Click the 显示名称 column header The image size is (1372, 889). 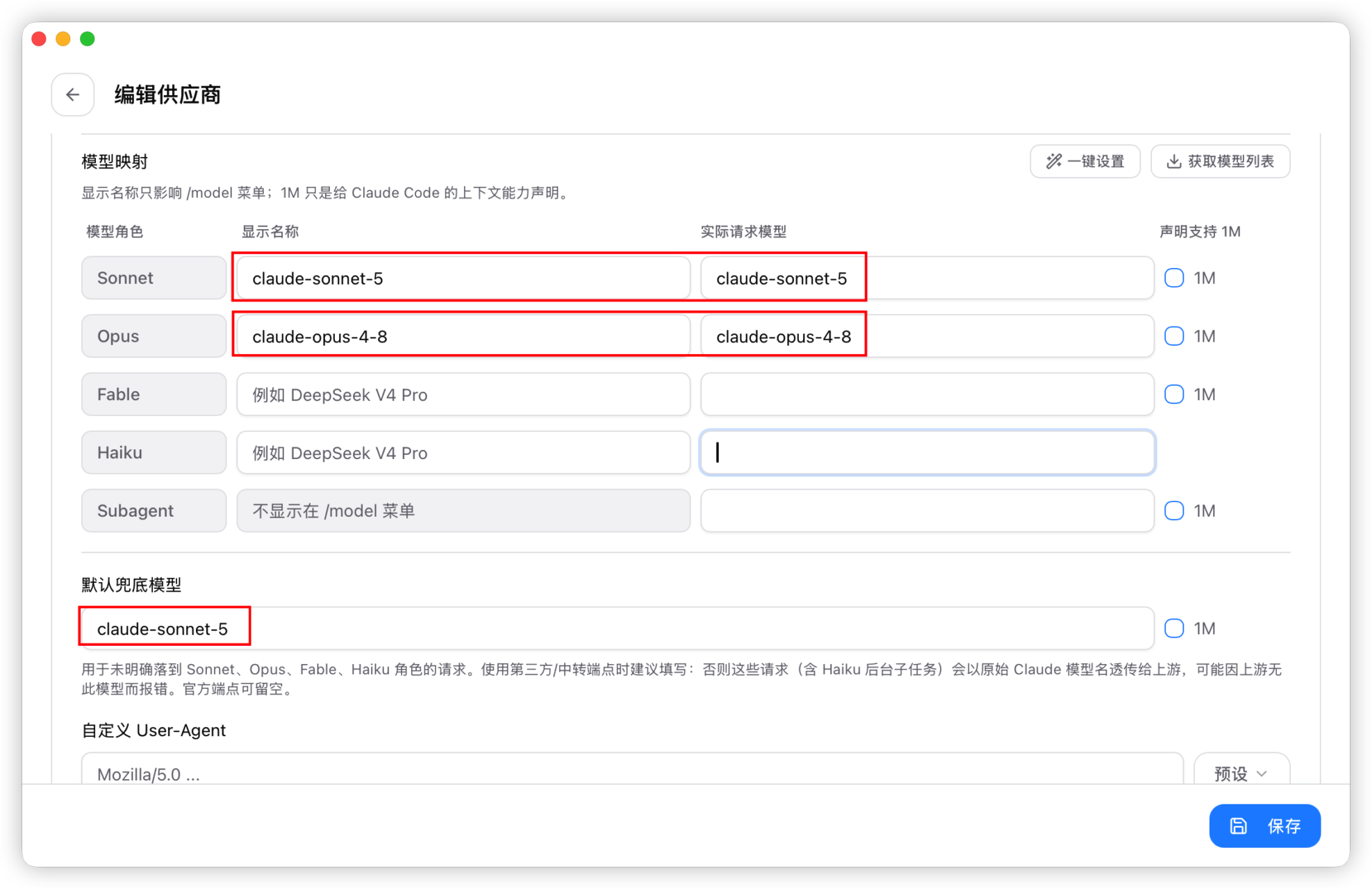pos(270,231)
